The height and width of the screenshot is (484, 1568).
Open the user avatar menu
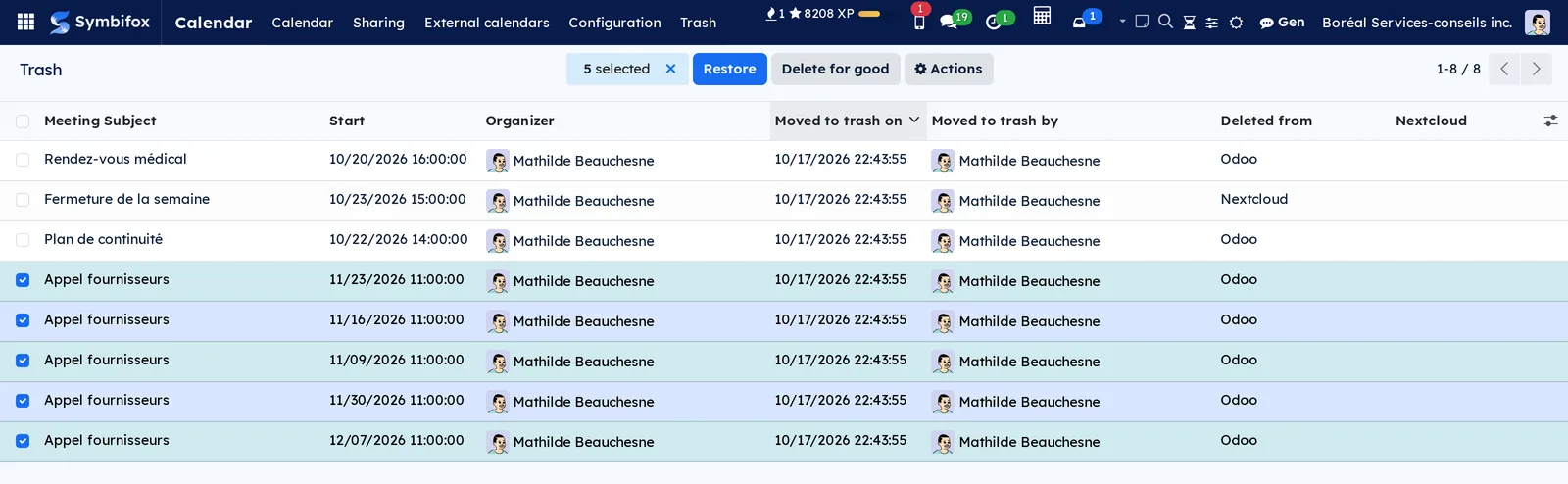point(1538,23)
